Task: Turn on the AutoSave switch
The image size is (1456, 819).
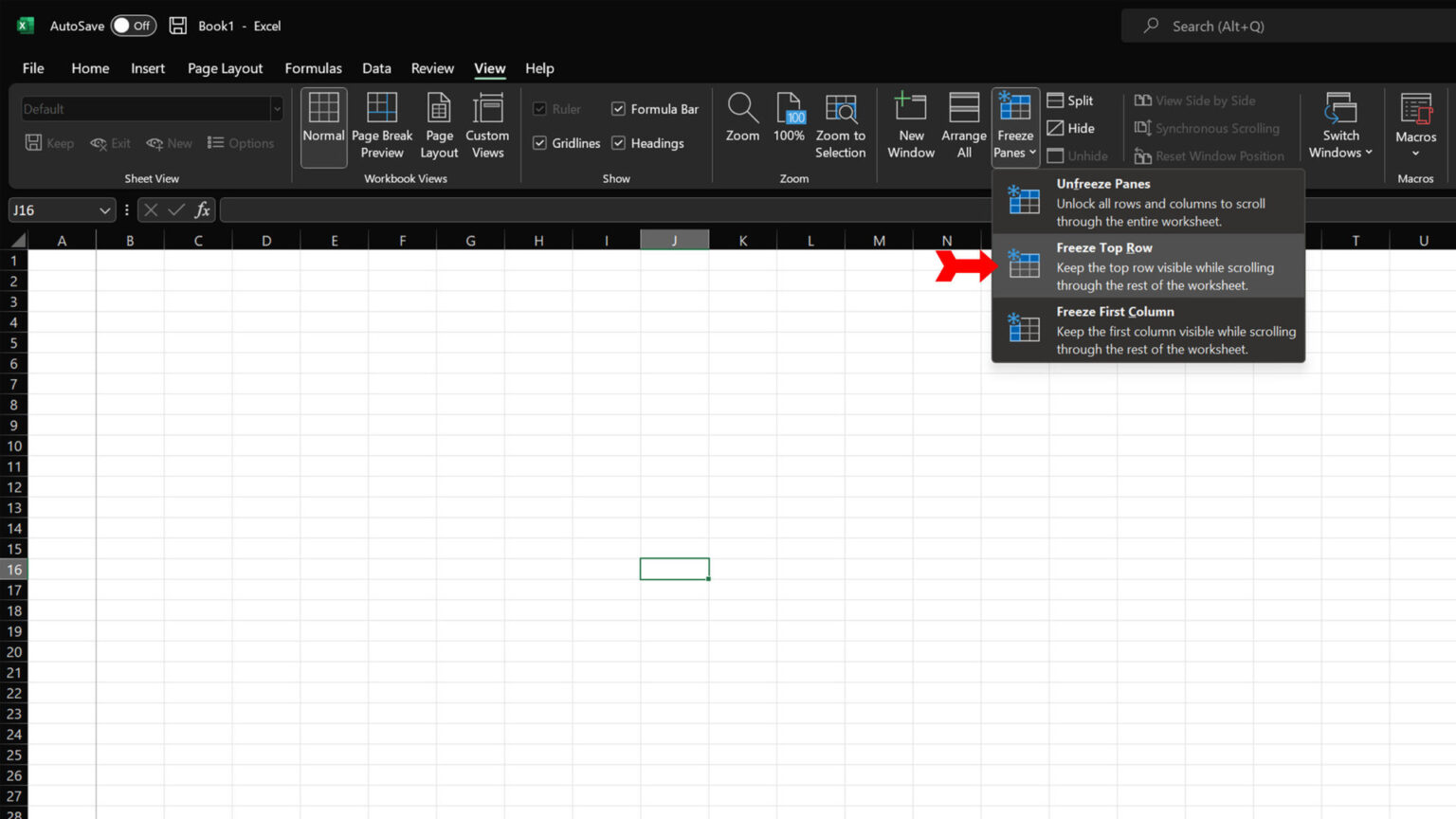Action: click(131, 26)
